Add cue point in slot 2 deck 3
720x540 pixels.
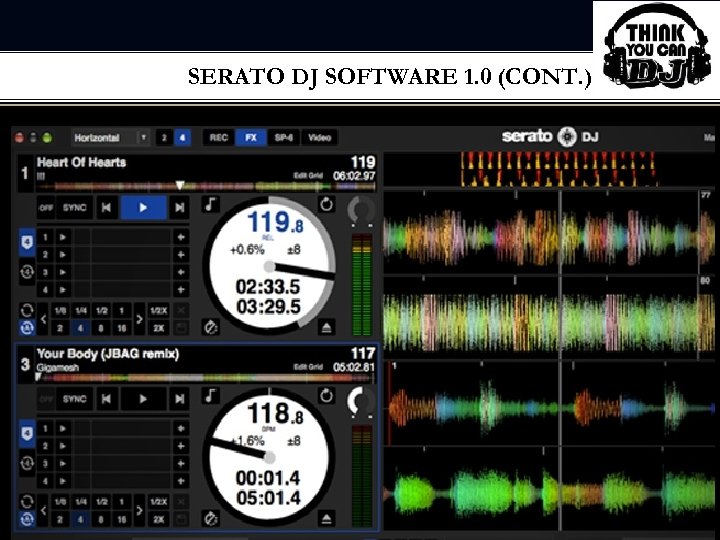tap(181, 446)
